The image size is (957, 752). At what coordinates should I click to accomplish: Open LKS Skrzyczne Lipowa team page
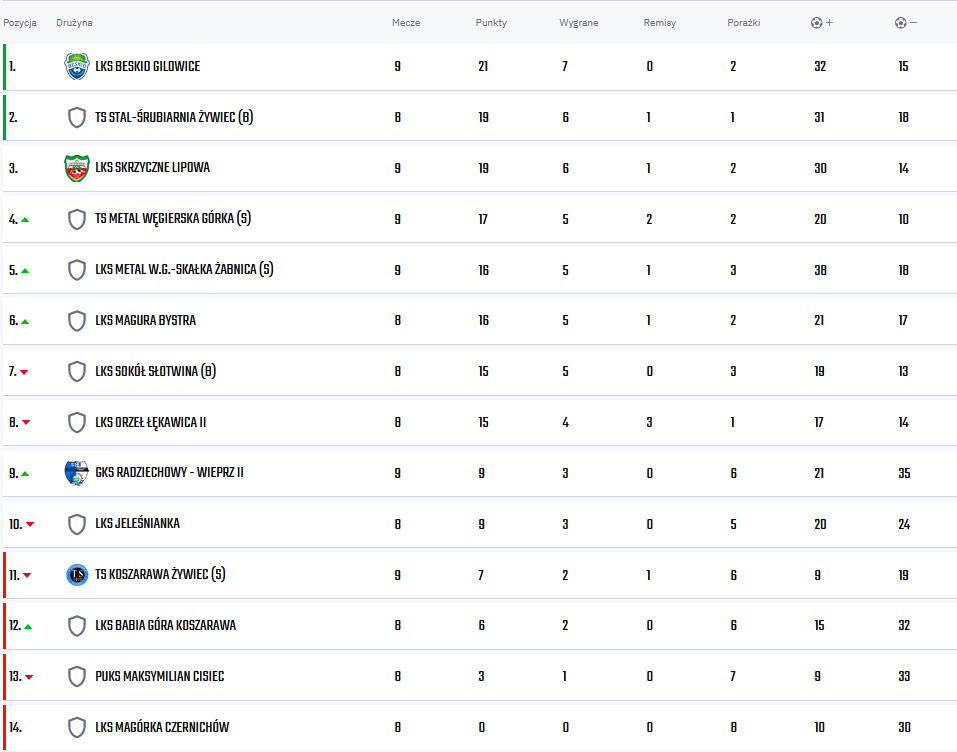tap(153, 168)
